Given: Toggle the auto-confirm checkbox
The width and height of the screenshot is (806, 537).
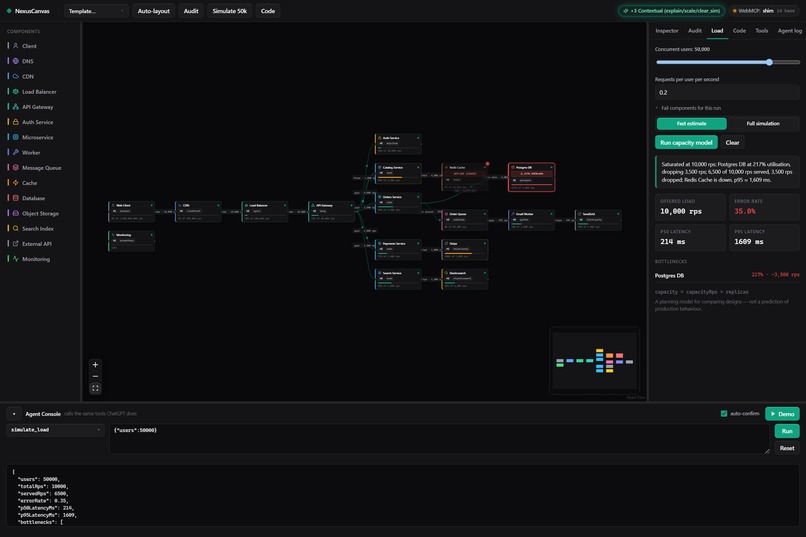Looking at the screenshot, I should pyautogui.click(x=724, y=414).
